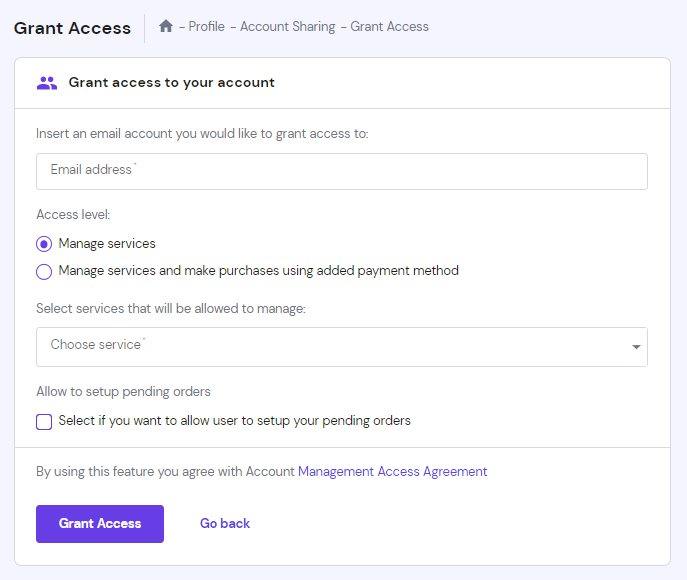Click the 'Insert an email account' instruction text

[x=202, y=133]
